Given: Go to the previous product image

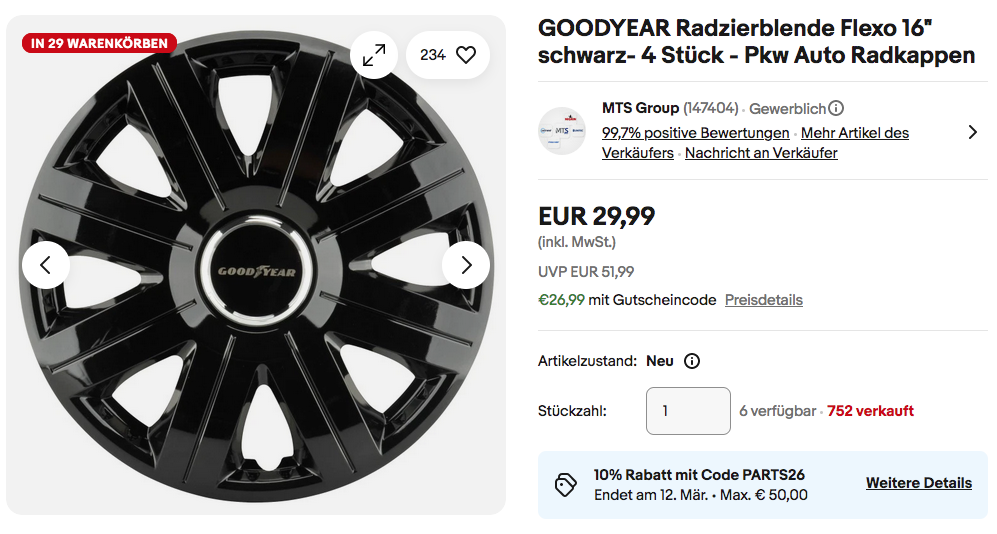Looking at the screenshot, I should (x=45, y=265).
